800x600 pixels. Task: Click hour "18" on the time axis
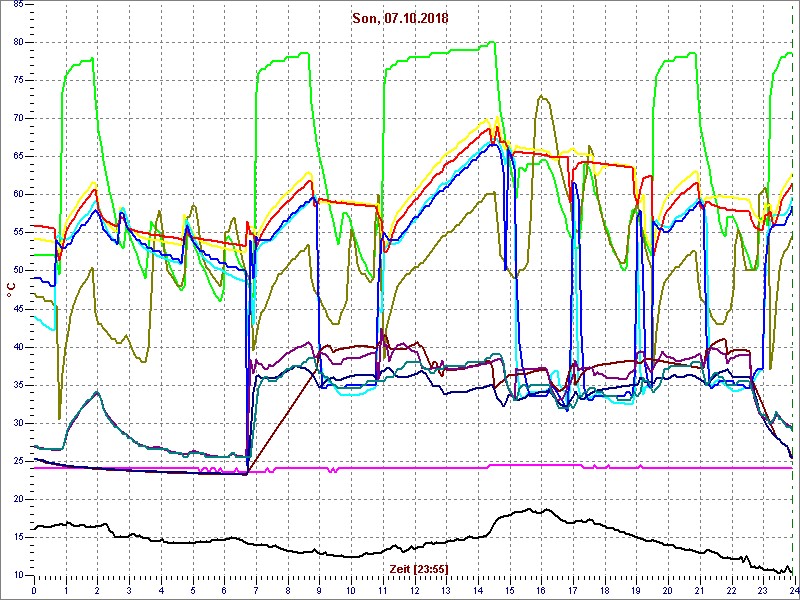604,590
